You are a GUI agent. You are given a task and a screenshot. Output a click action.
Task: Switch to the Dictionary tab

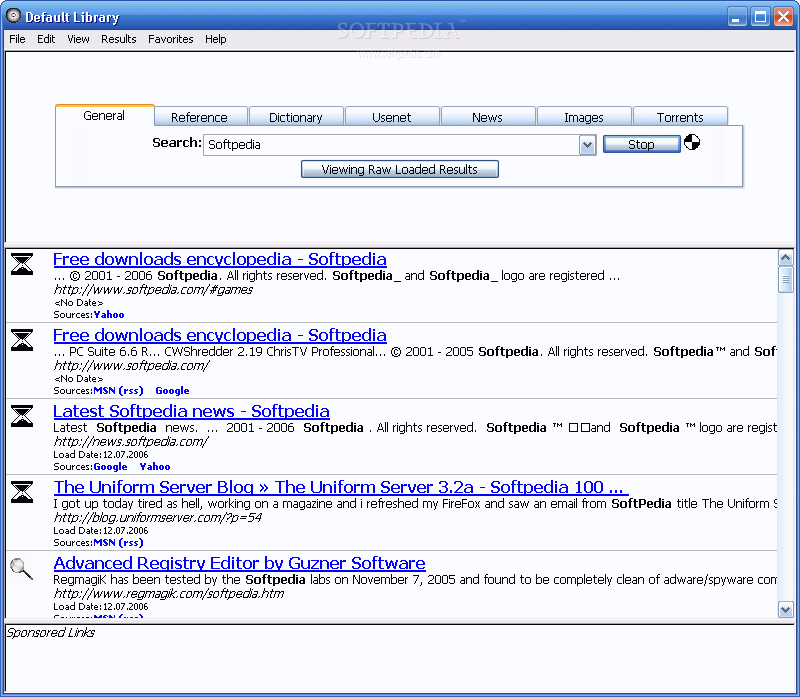tap(295, 117)
